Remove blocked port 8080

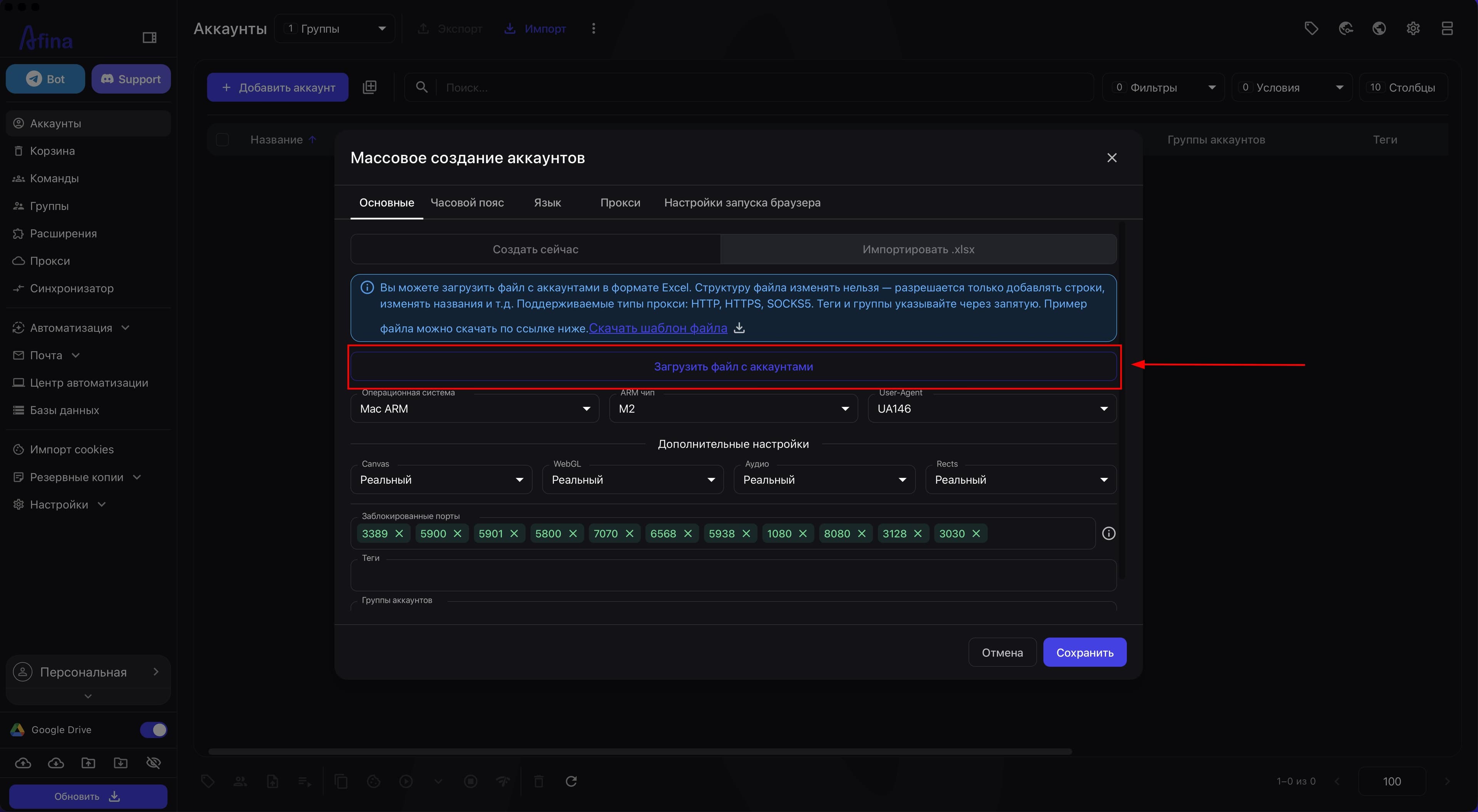[x=861, y=533]
